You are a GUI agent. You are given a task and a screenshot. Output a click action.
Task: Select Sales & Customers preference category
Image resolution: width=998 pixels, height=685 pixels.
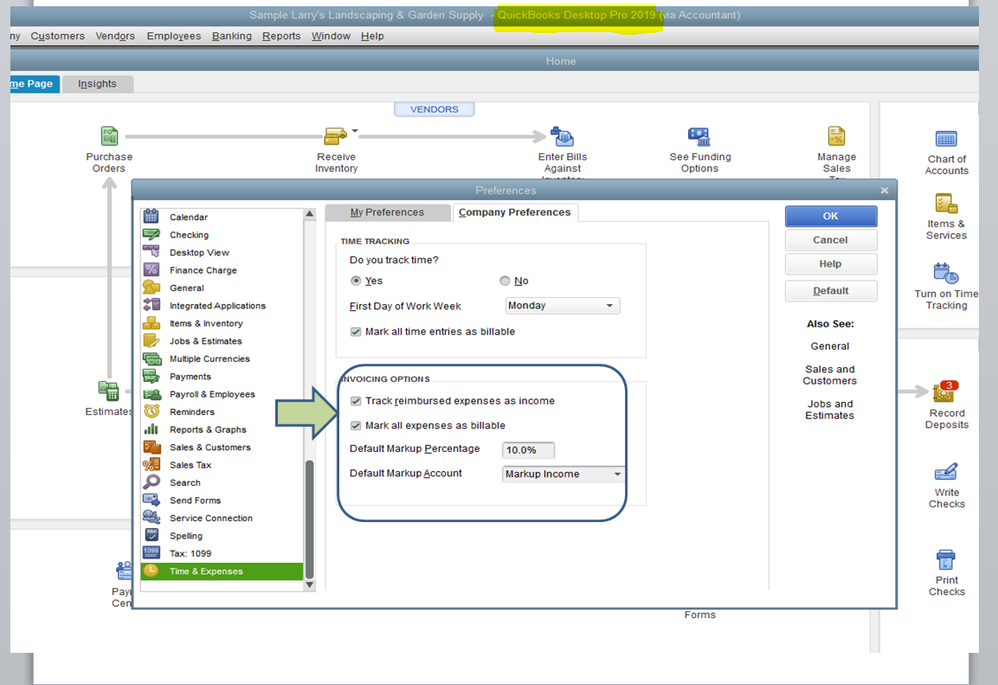pyautogui.click(x=221, y=448)
